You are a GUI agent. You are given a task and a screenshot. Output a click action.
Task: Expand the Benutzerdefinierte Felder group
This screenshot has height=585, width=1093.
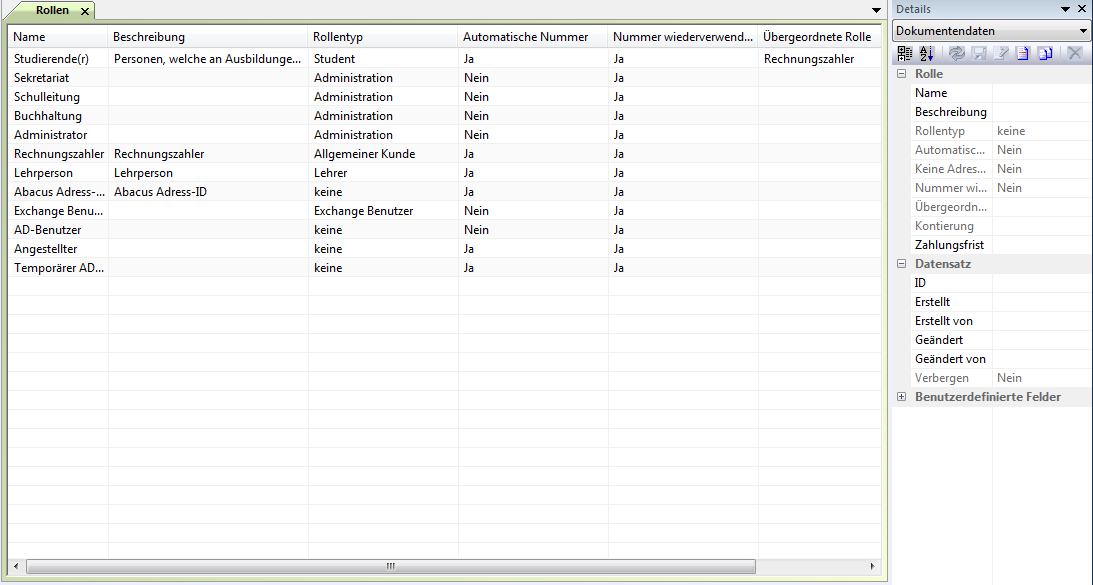[x=902, y=397]
